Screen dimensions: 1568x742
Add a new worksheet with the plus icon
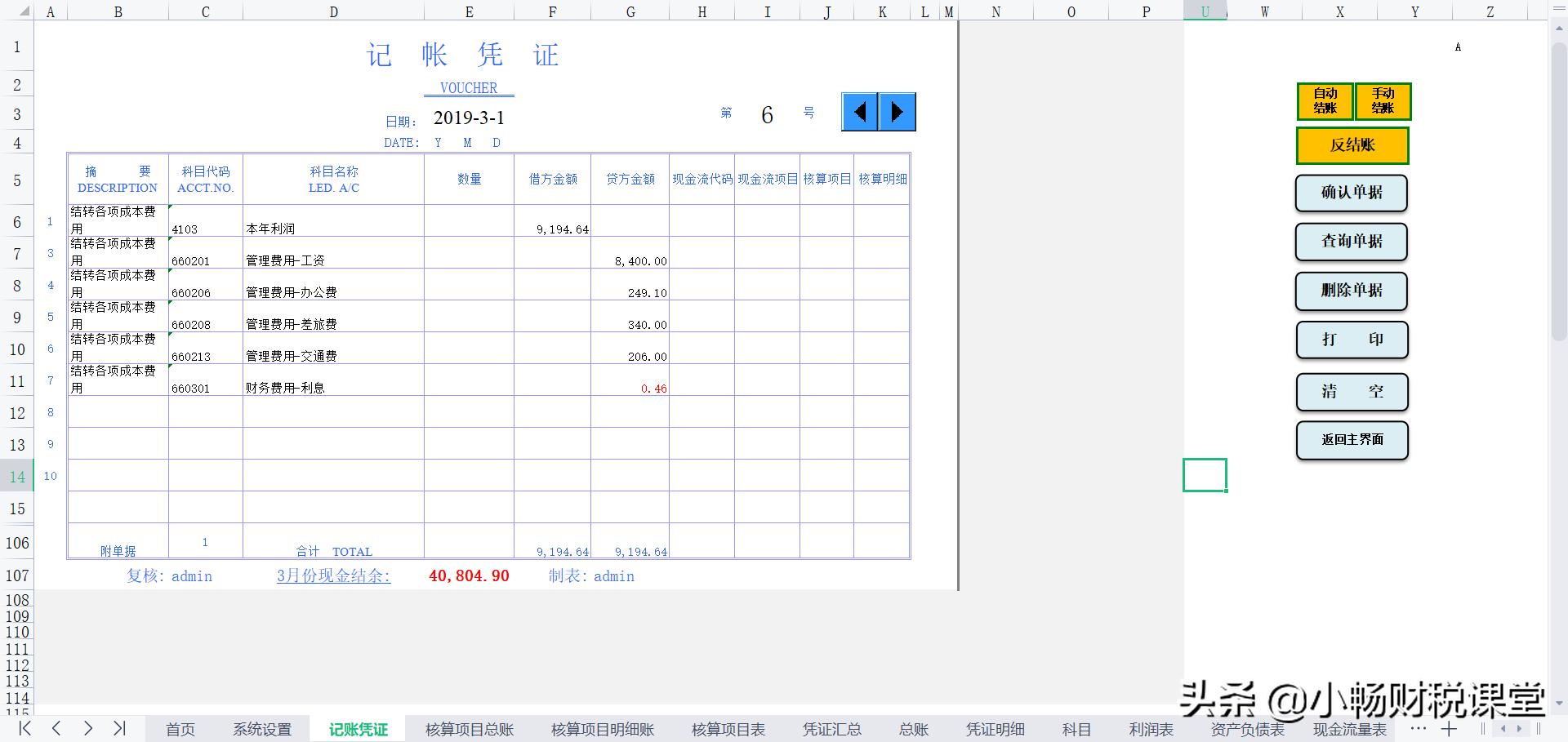point(1449,729)
